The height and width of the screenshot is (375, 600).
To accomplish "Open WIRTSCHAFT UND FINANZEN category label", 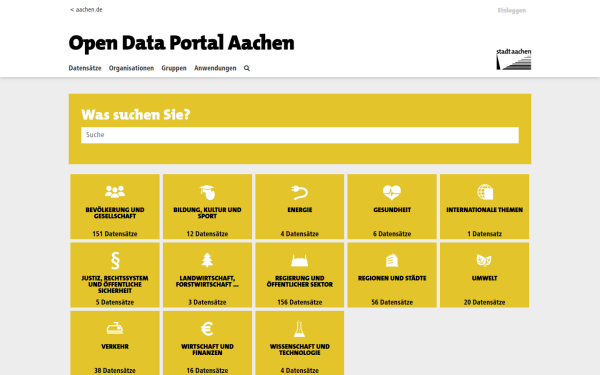I will [207, 350].
